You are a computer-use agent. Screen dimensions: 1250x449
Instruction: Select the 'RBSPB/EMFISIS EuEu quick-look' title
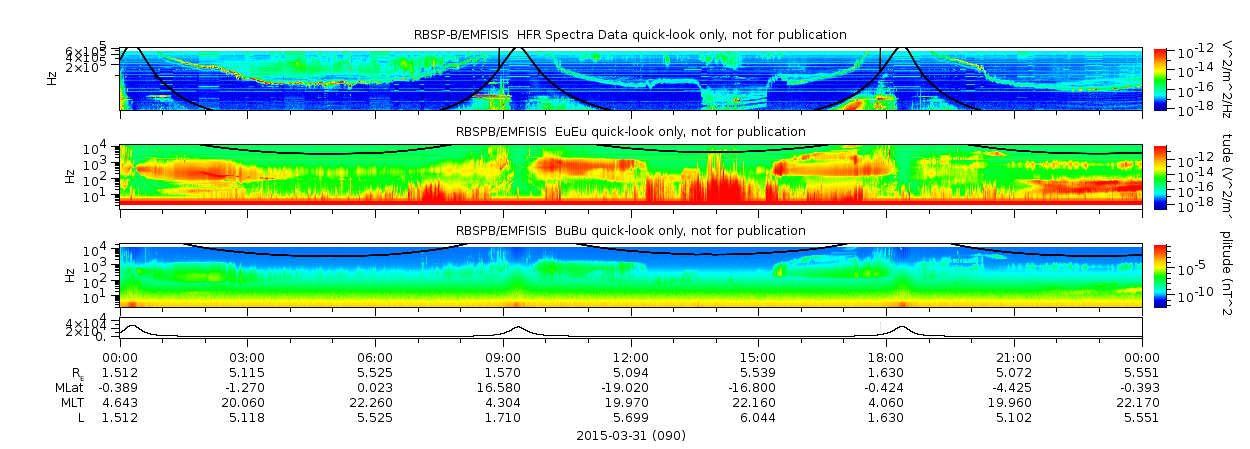point(631,132)
